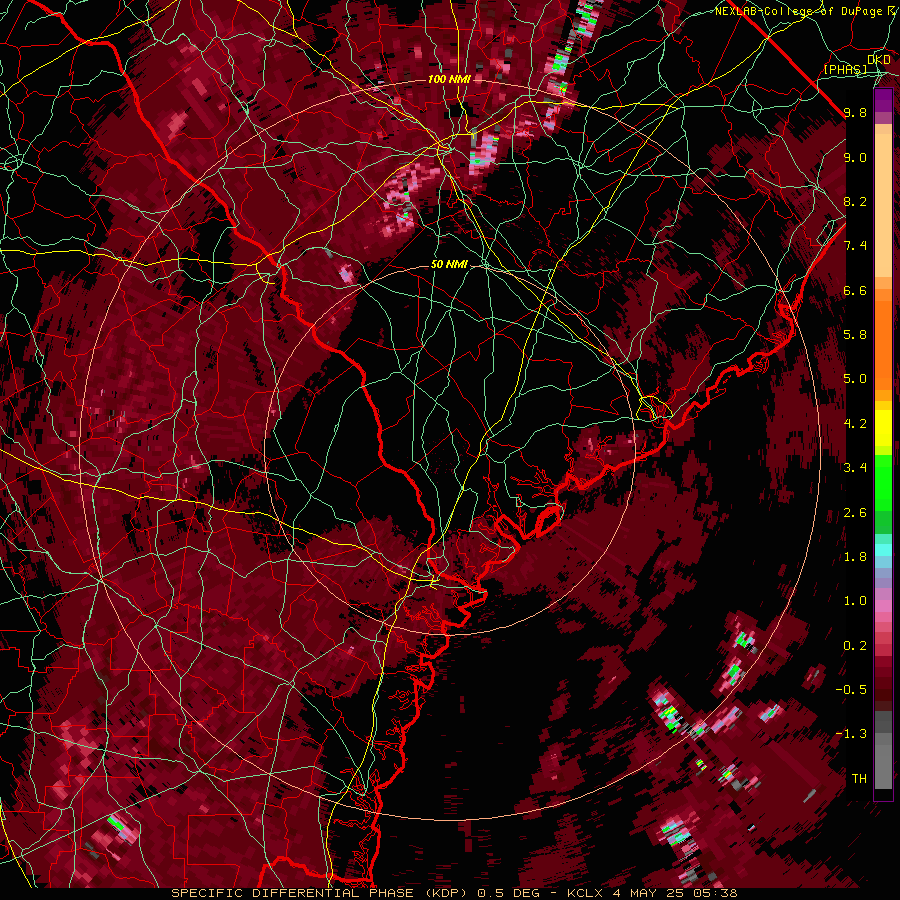Click the DKD label above the color bar

(879, 59)
